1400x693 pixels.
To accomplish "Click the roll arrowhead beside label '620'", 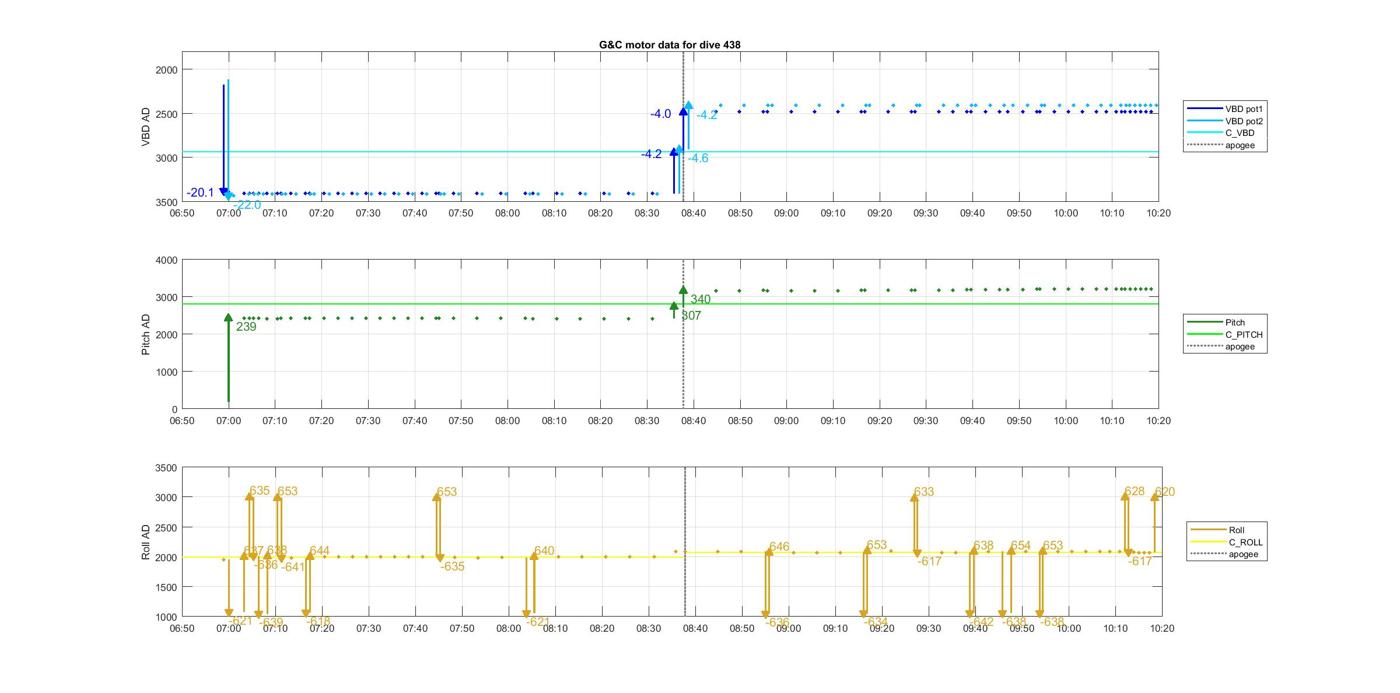I will point(1155,497).
